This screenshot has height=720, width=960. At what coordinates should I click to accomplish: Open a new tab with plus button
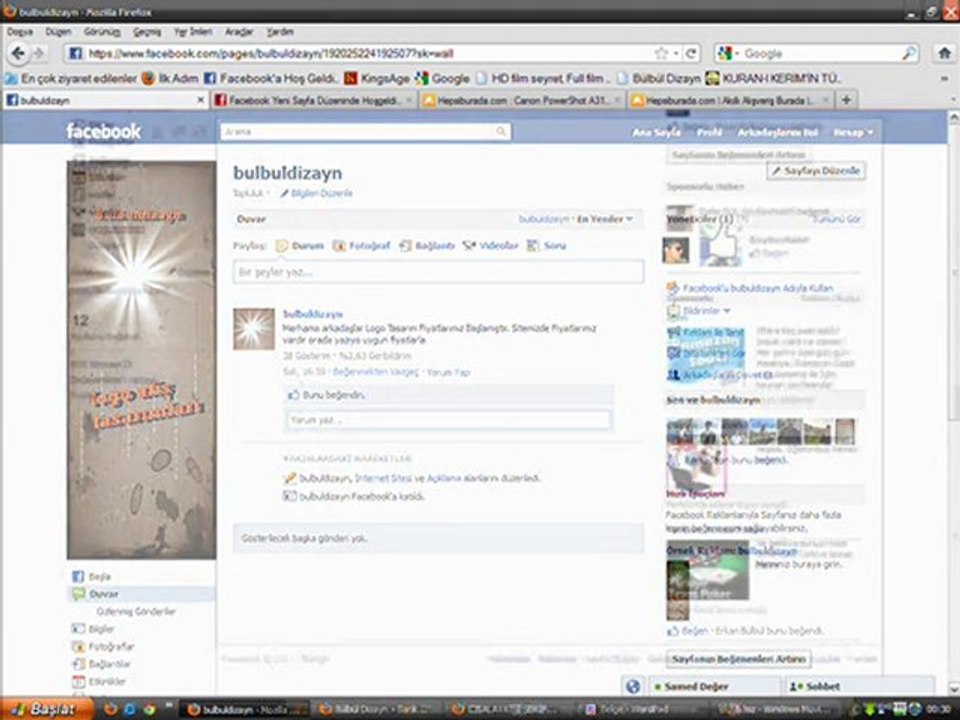tap(846, 100)
